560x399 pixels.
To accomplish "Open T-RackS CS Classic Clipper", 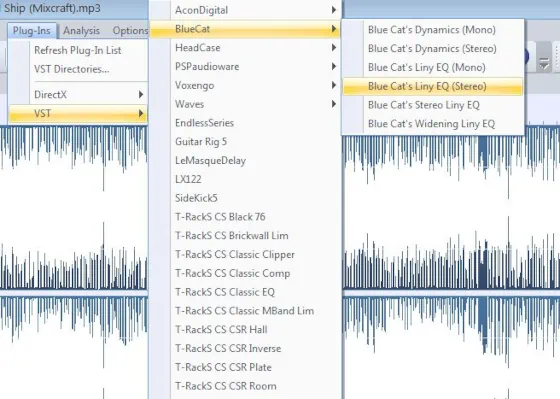I will pos(245,254).
